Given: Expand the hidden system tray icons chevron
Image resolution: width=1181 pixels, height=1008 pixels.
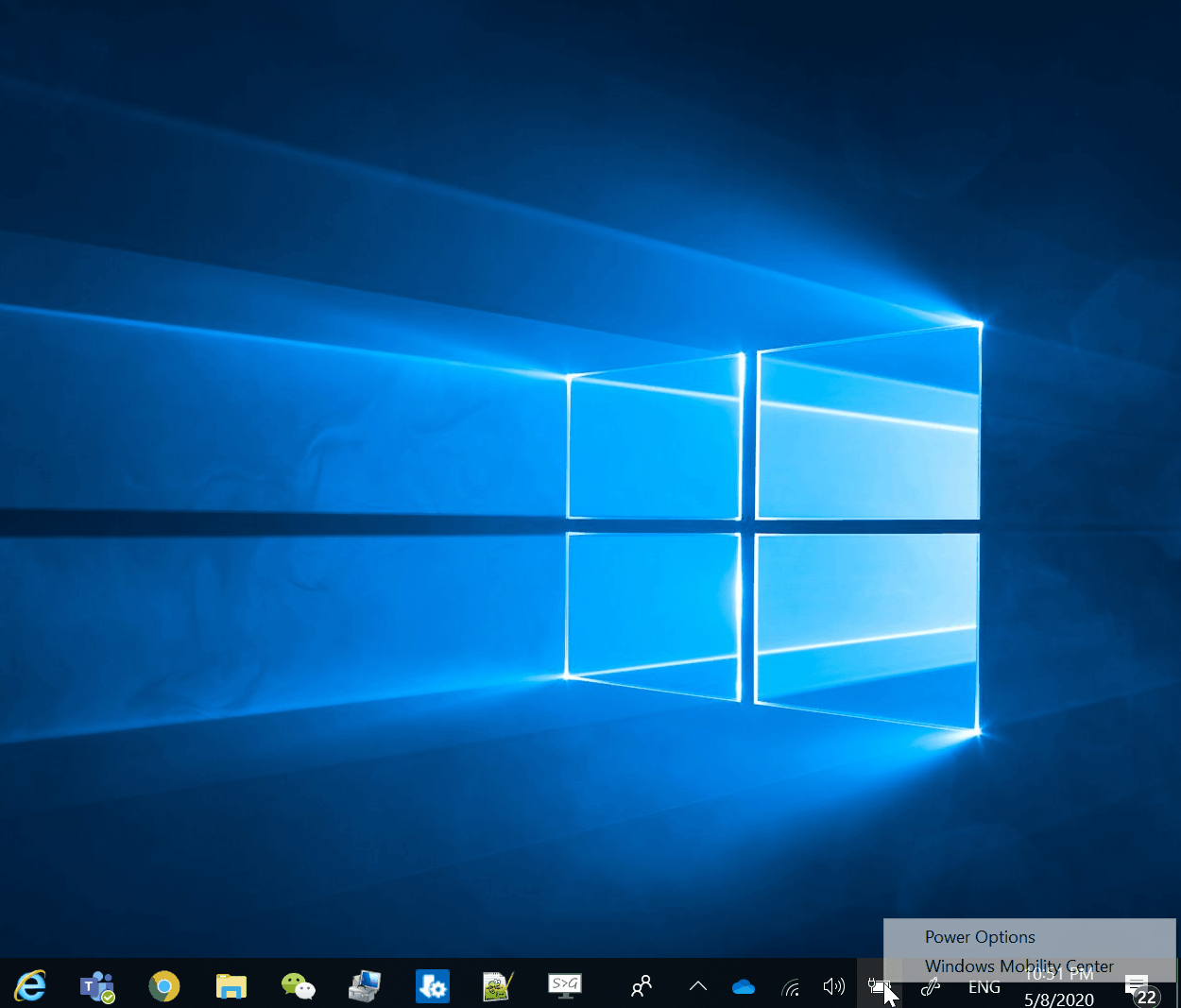Looking at the screenshot, I should (x=698, y=986).
